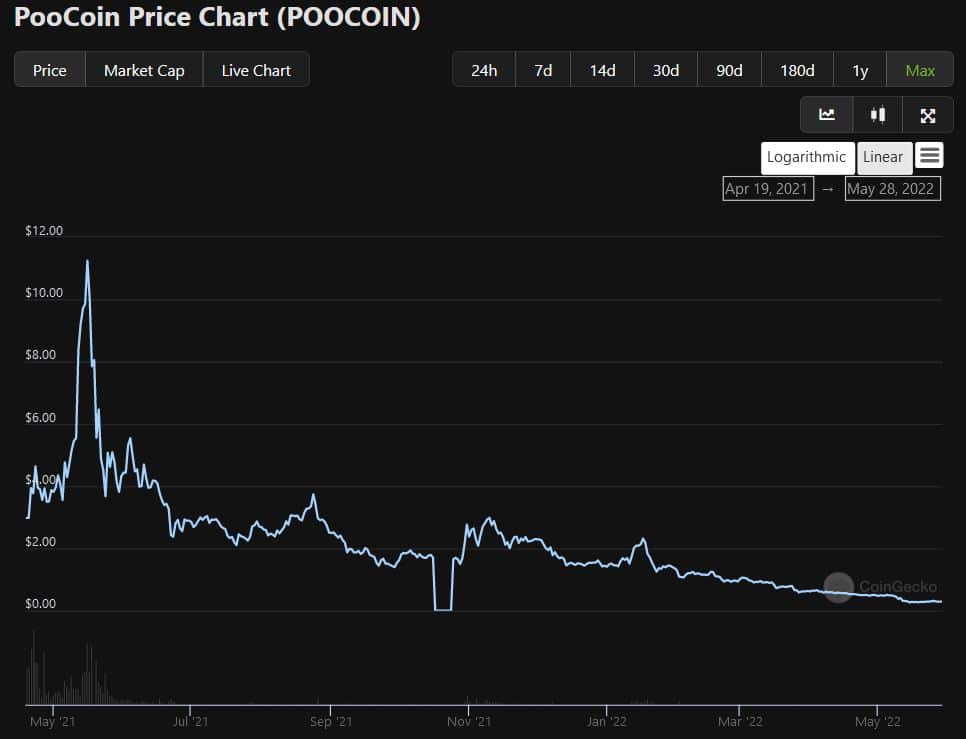Image resolution: width=966 pixels, height=739 pixels.
Task: Set time range to 7d
Action: 543,70
